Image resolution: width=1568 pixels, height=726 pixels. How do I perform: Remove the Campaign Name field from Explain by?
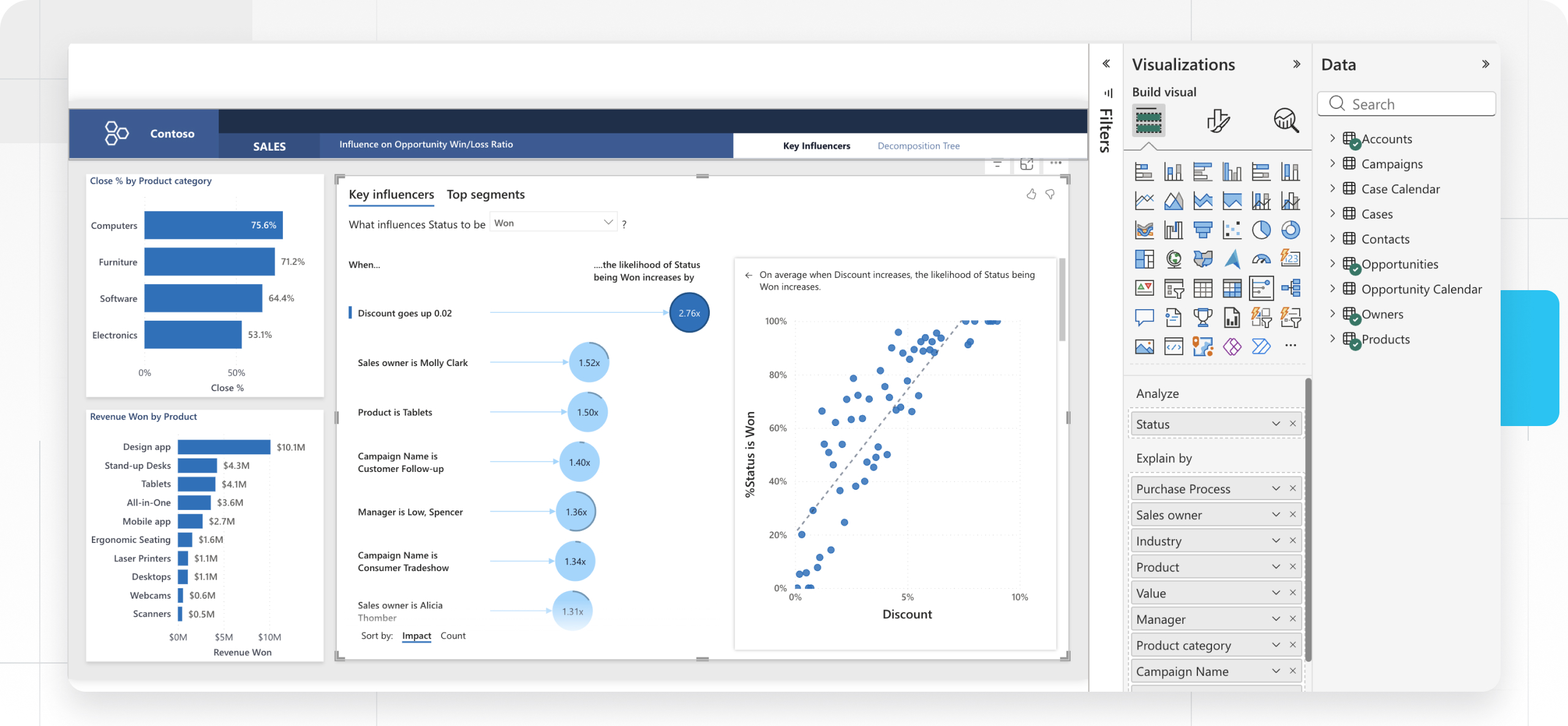pos(1293,671)
